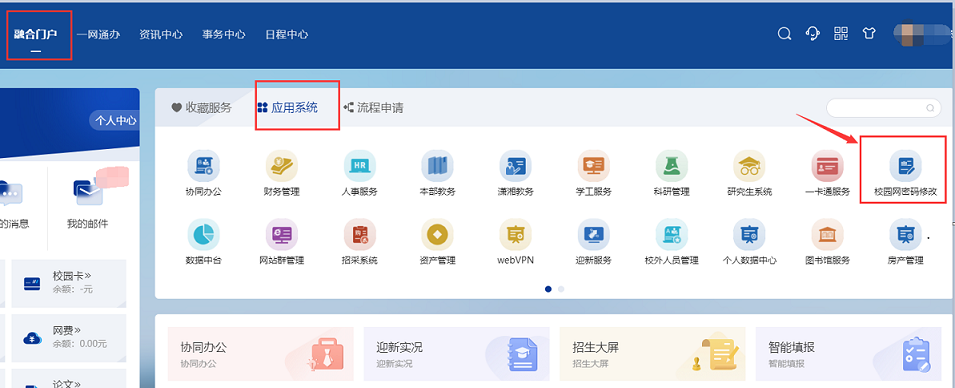955x388 pixels.
Task: Open the 校外人员管理 app icon
Action: click(x=671, y=234)
